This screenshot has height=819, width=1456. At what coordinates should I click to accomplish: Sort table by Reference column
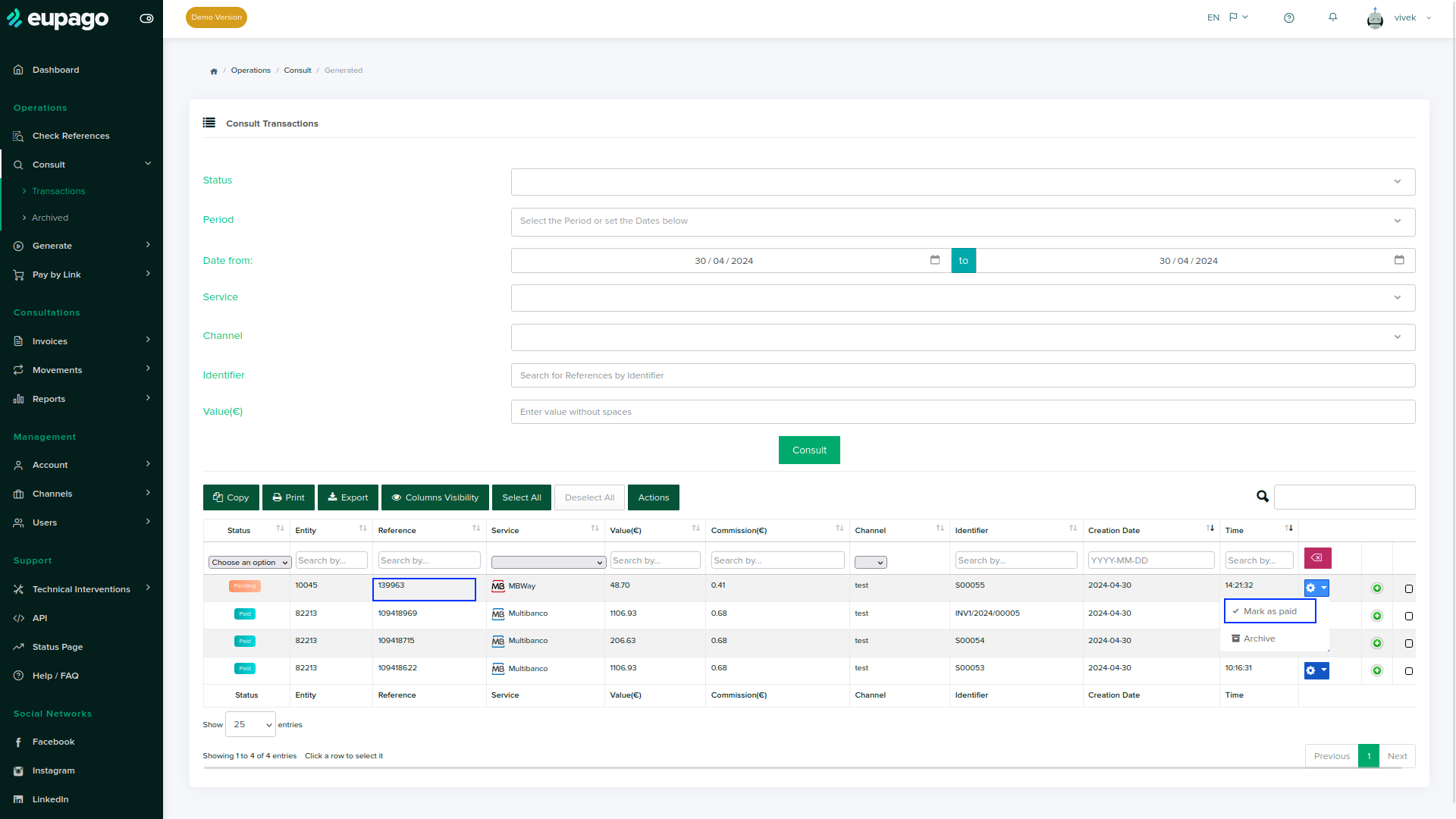[429, 530]
